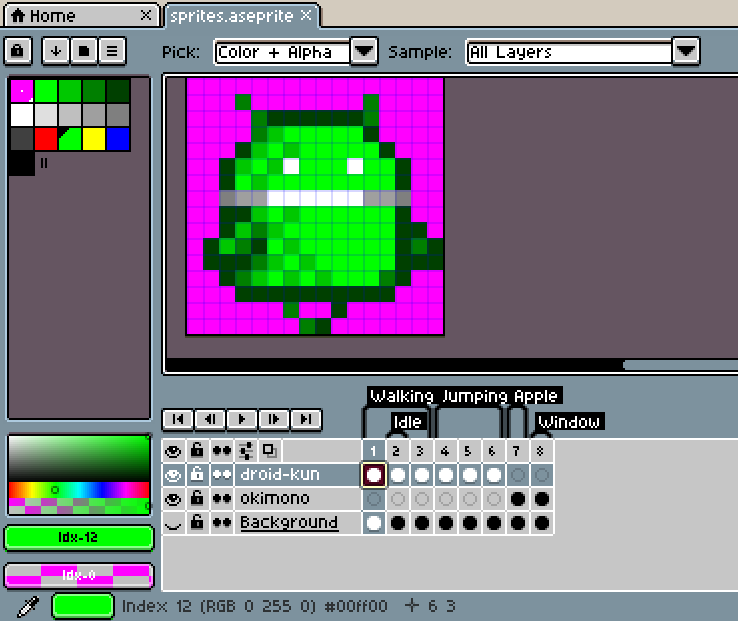This screenshot has width=738, height=621.
Task: Open the palette sort options button
Action: 58,50
